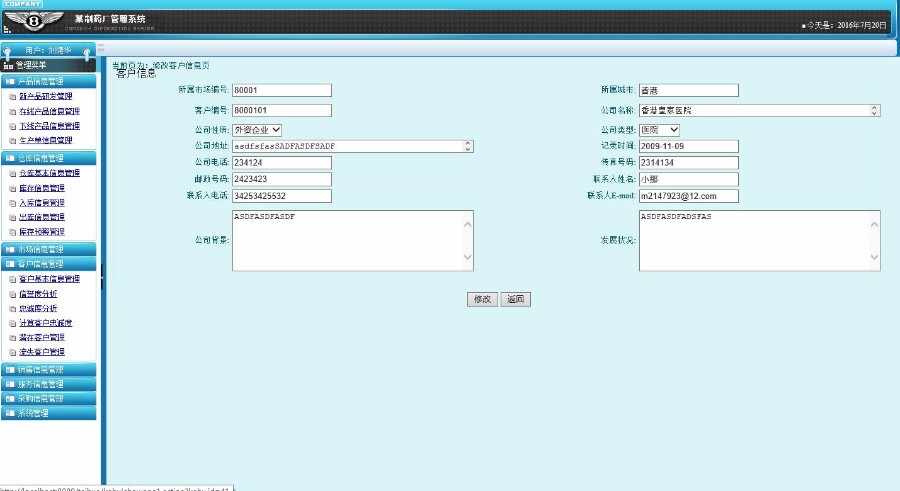900x491 pixels.
Task: Click the 客户编号 field with 8000101
Action: coord(282,110)
